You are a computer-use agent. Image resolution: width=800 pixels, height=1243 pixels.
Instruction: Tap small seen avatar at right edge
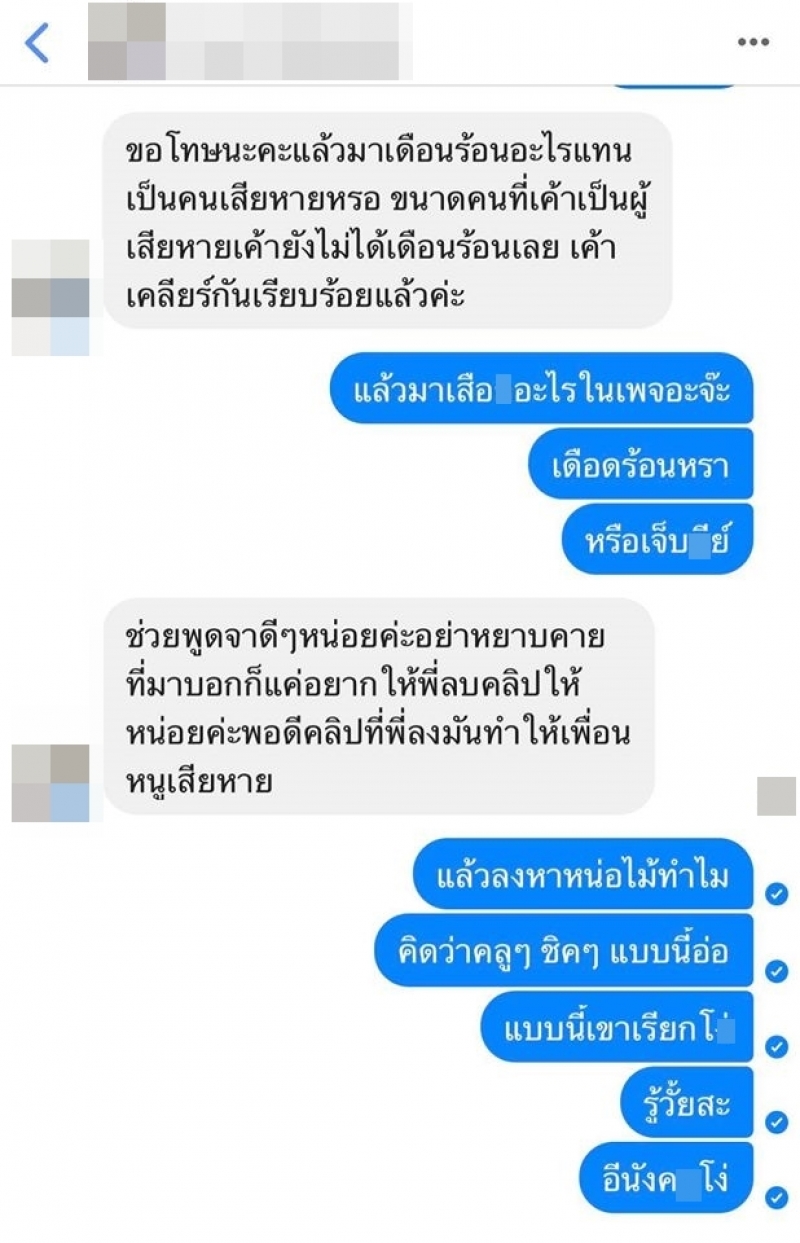tap(776, 796)
